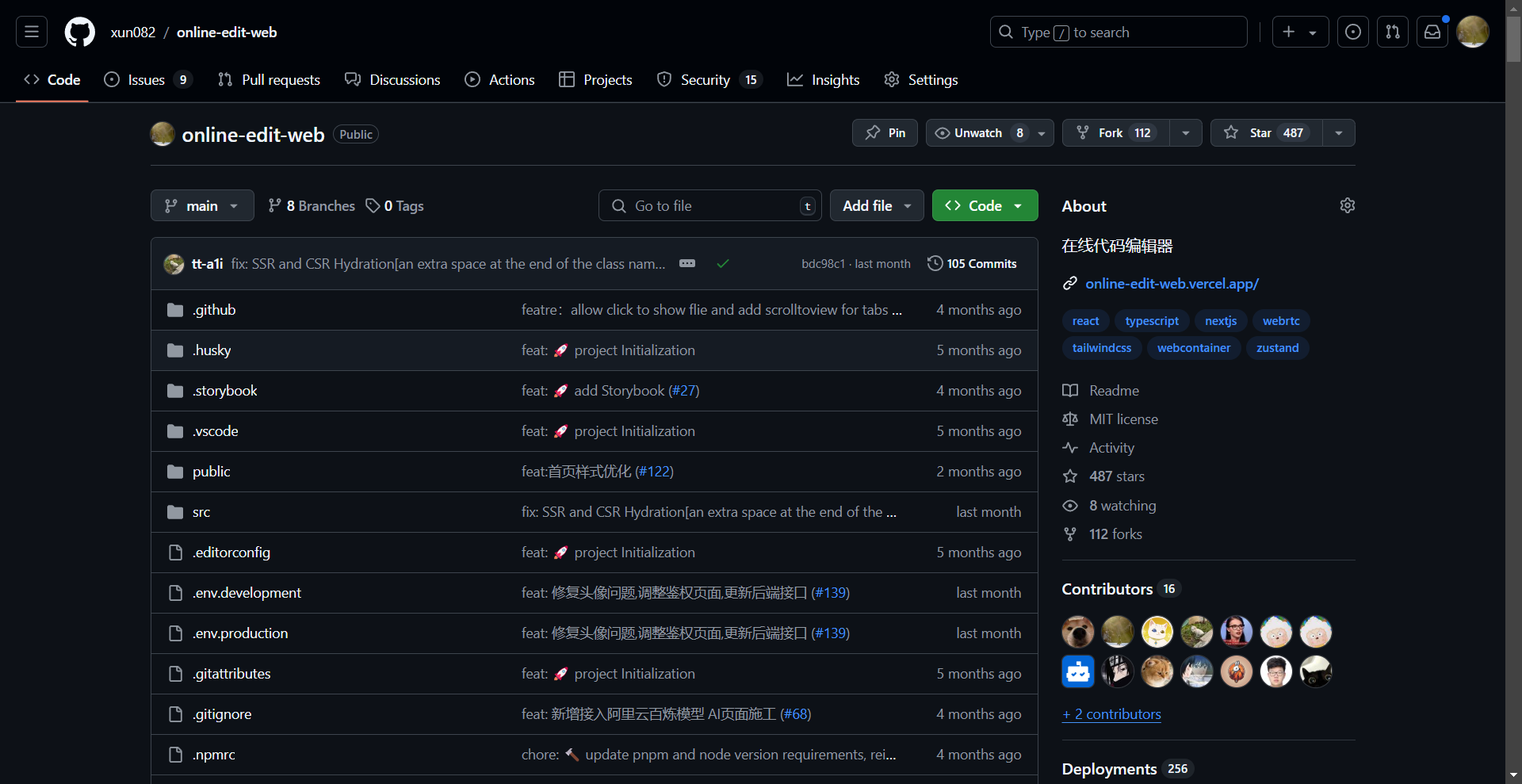Expand the create-new dropdown caret
This screenshot has height=784, width=1522.
click(x=1313, y=33)
